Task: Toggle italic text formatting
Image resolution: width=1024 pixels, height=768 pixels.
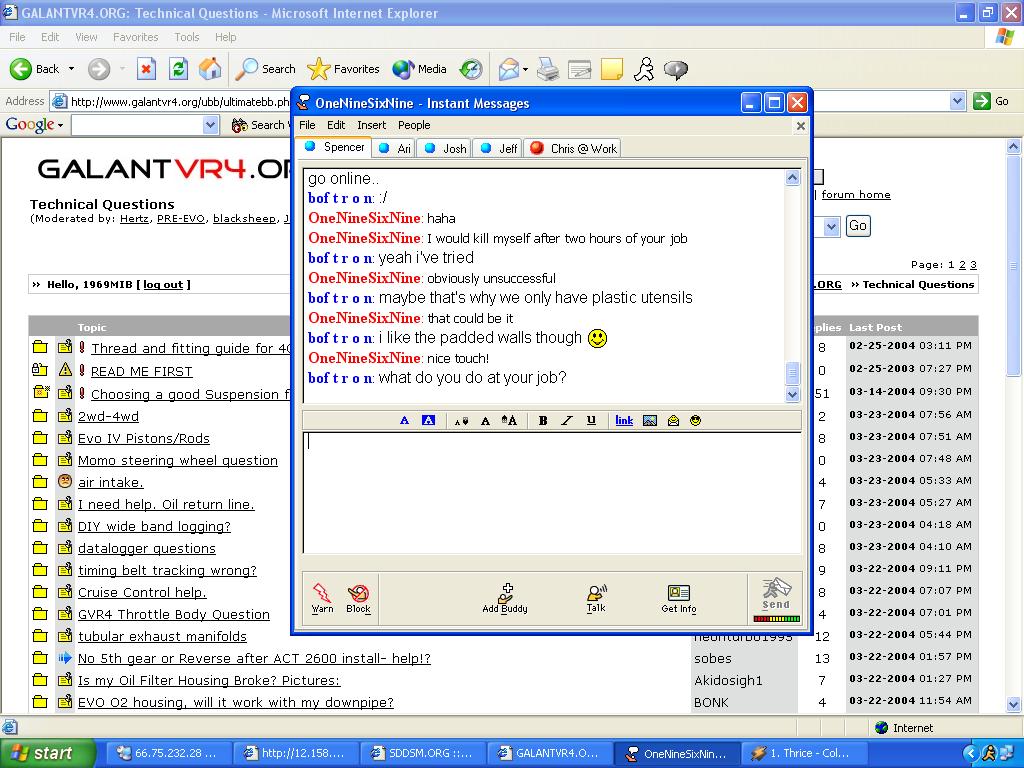Action: (567, 421)
